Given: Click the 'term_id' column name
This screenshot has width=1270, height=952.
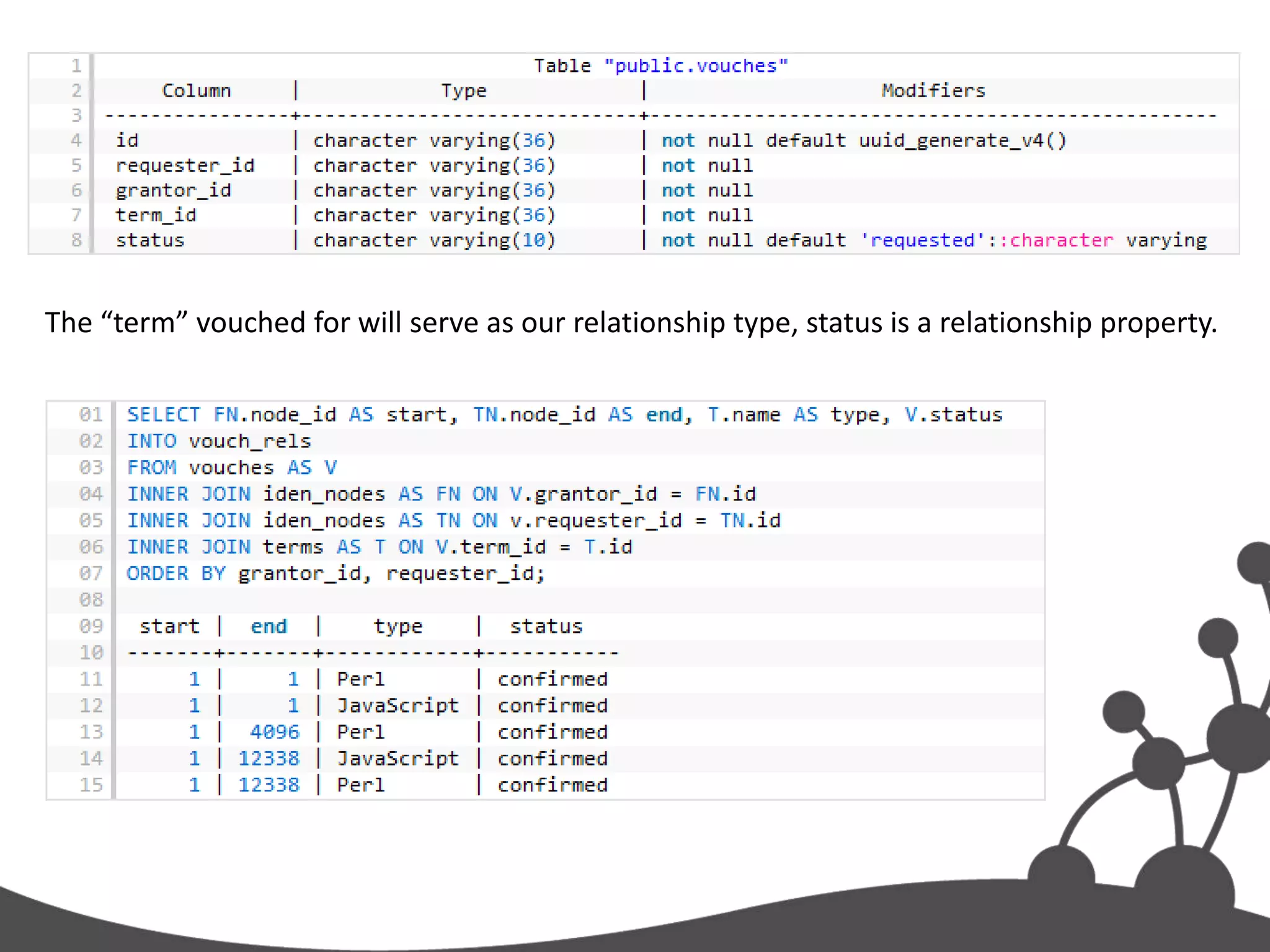Looking at the screenshot, I should (x=156, y=215).
